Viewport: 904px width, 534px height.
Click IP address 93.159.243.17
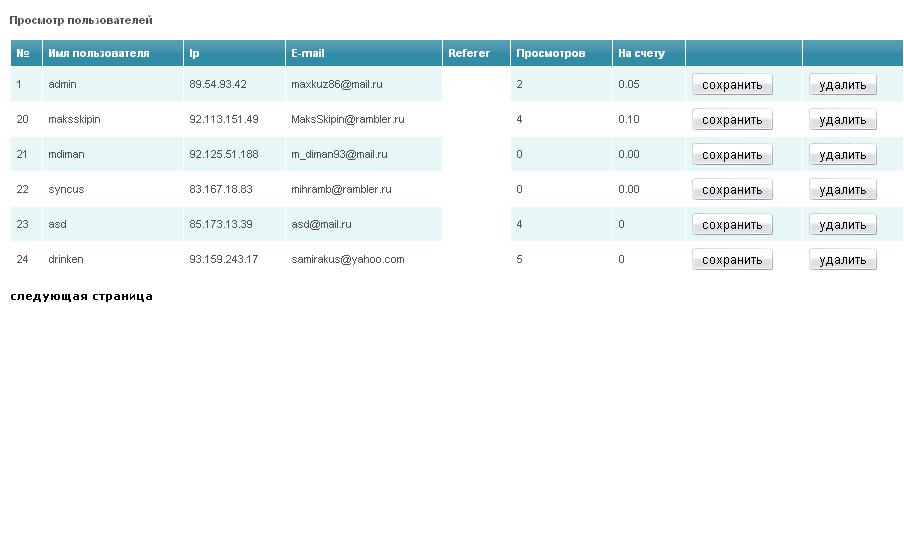point(224,259)
